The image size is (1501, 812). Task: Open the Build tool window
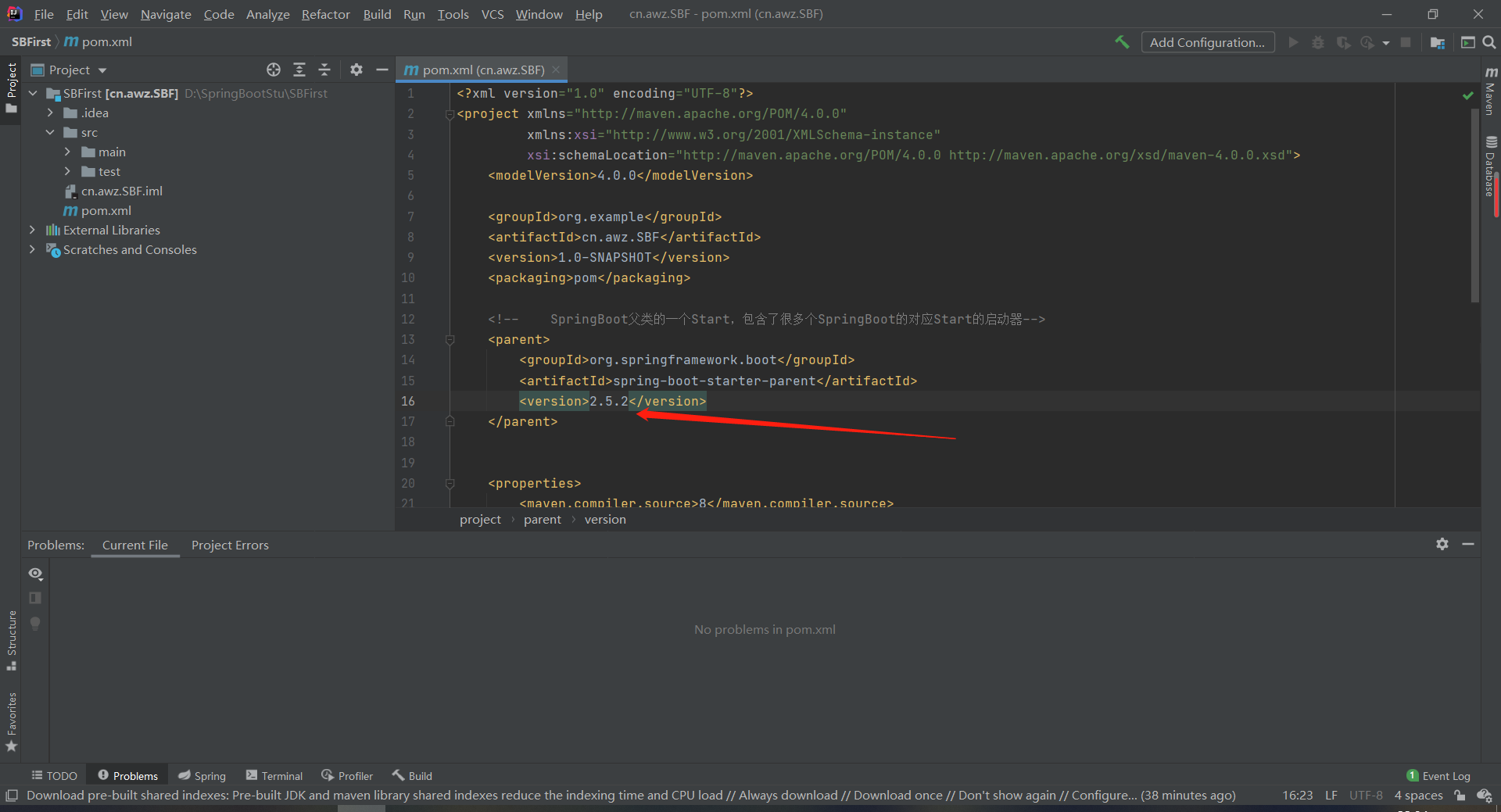[412, 775]
